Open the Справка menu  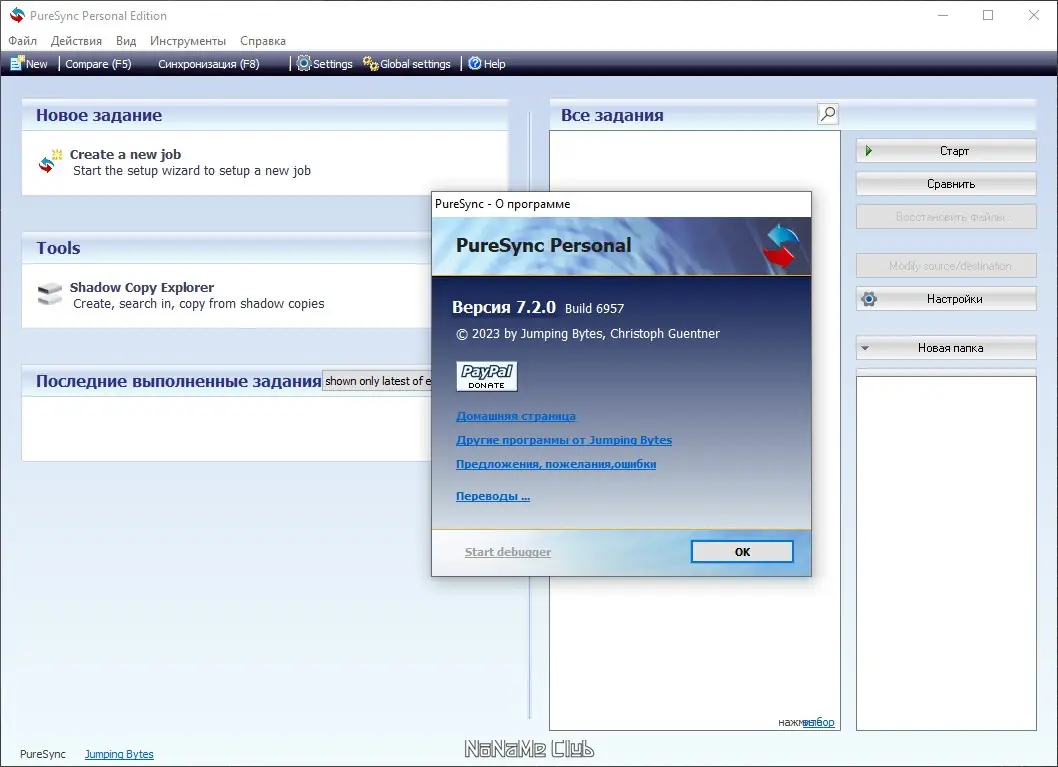[263, 40]
